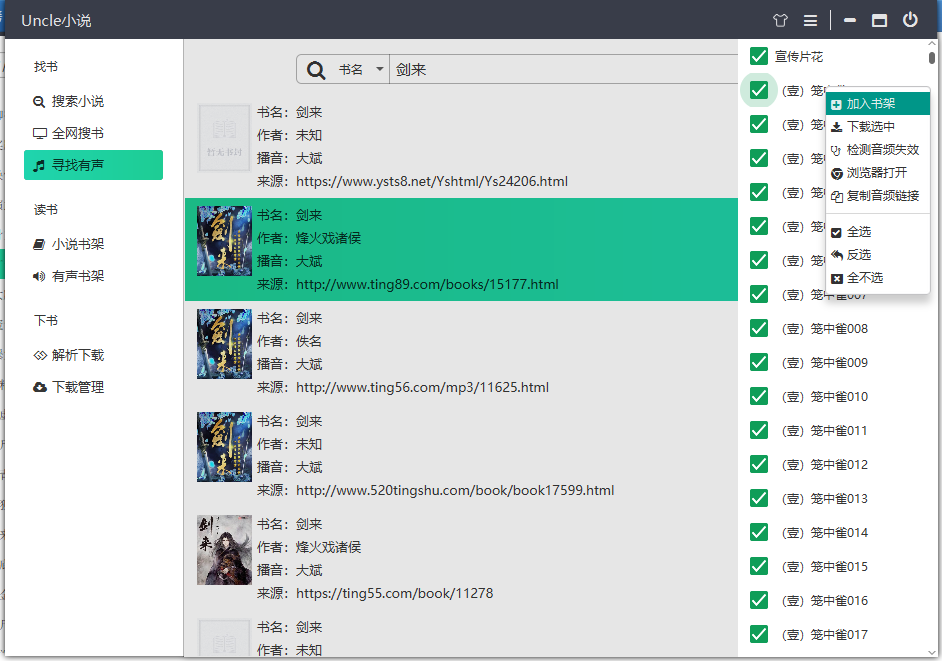Click the cover of the ting89.com result
This screenshot has width=942, height=661.
tap(224, 241)
